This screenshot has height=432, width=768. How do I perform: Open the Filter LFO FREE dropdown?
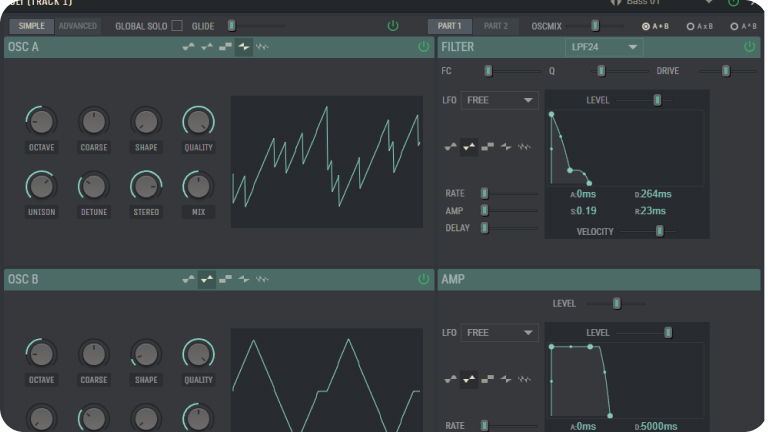(x=500, y=100)
